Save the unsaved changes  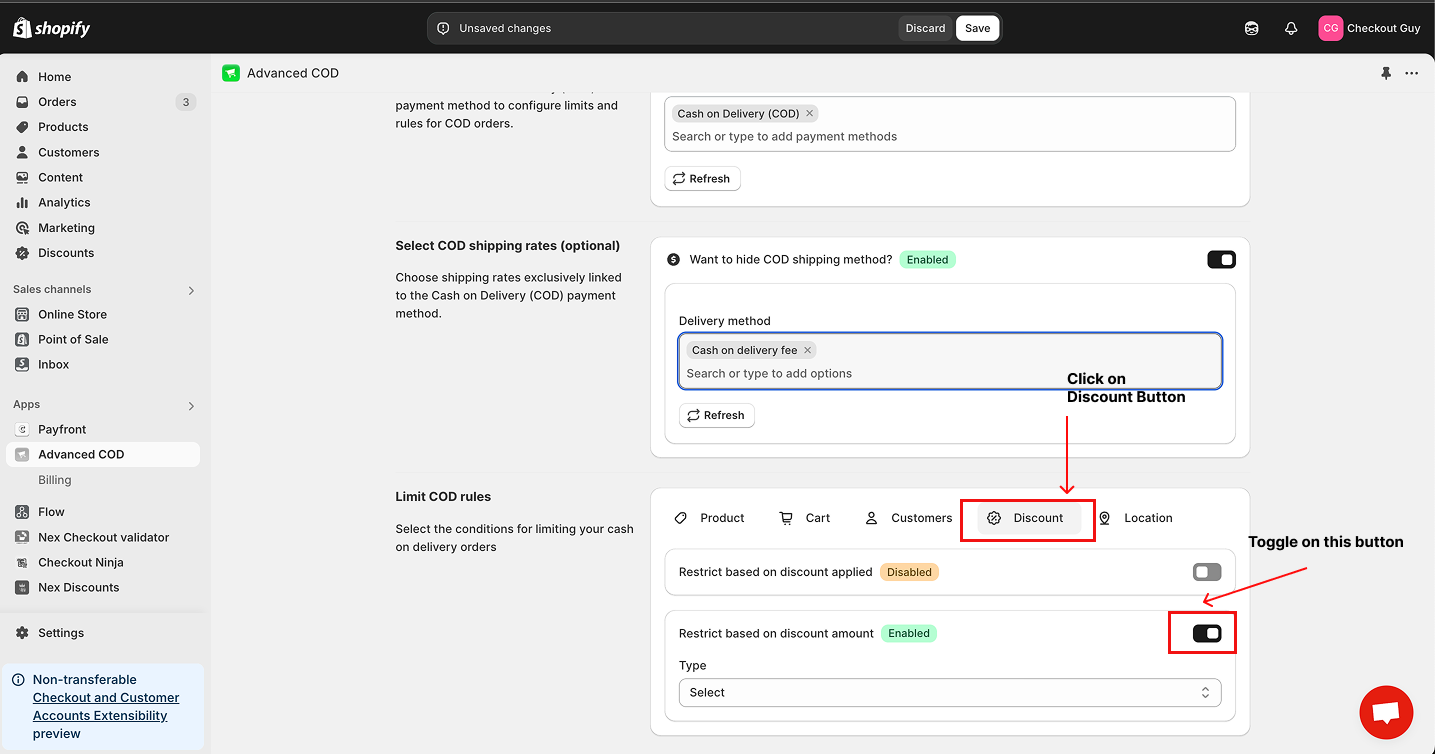[977, 28]
